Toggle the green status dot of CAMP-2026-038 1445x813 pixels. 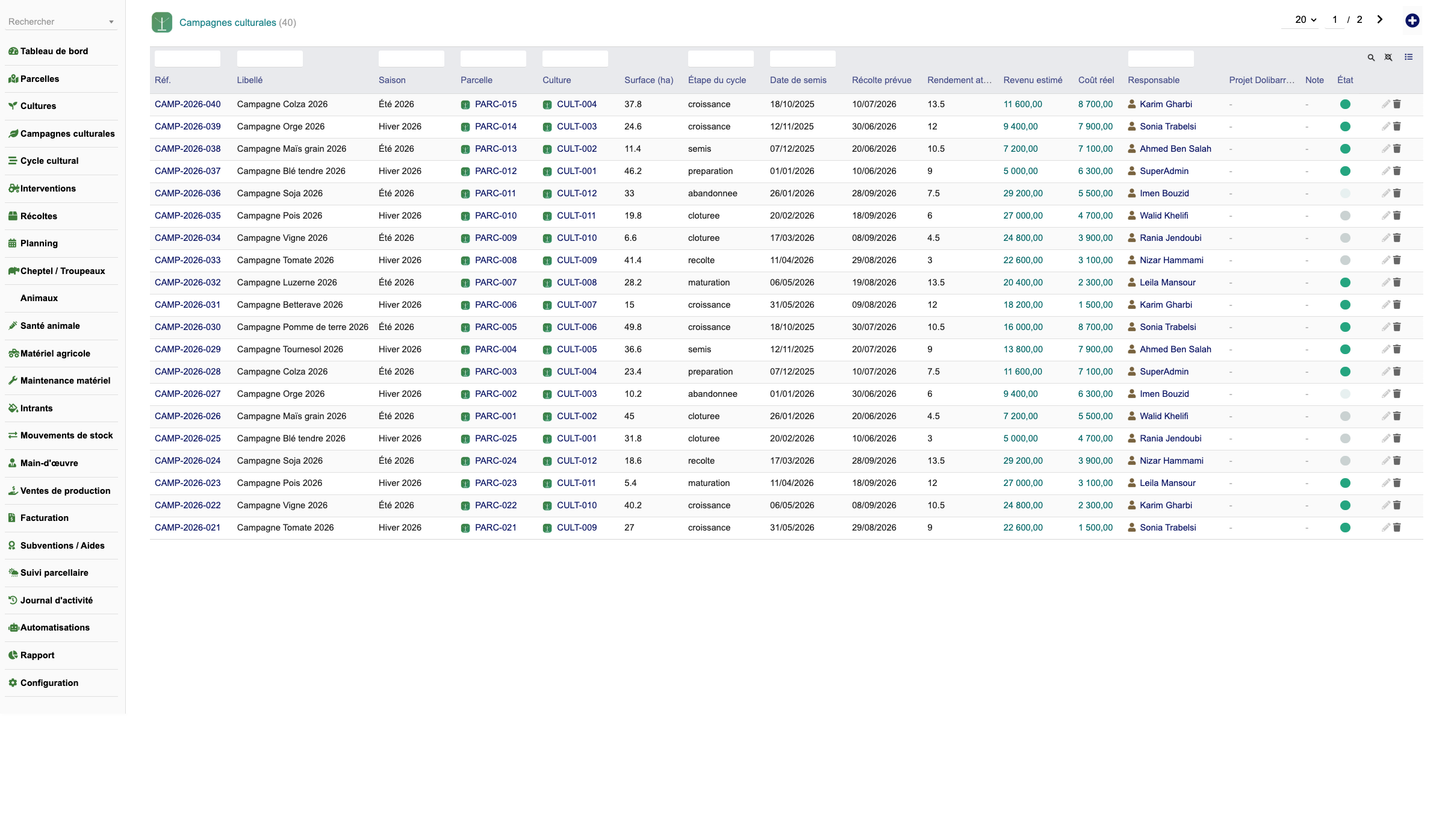pos(1345,149)
